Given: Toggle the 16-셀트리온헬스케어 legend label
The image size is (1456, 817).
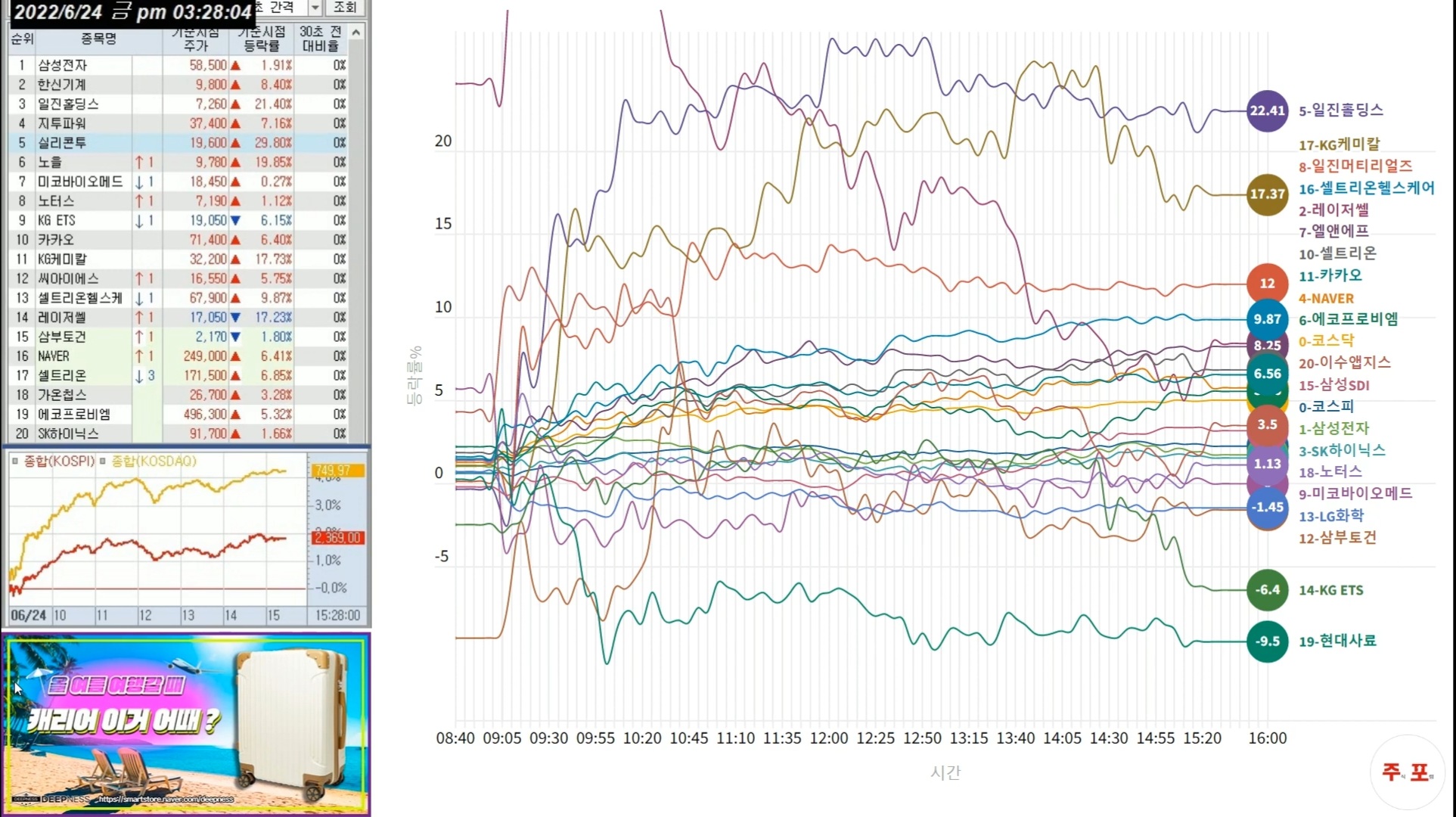Looking at the screenshot, I should 1366,188.
